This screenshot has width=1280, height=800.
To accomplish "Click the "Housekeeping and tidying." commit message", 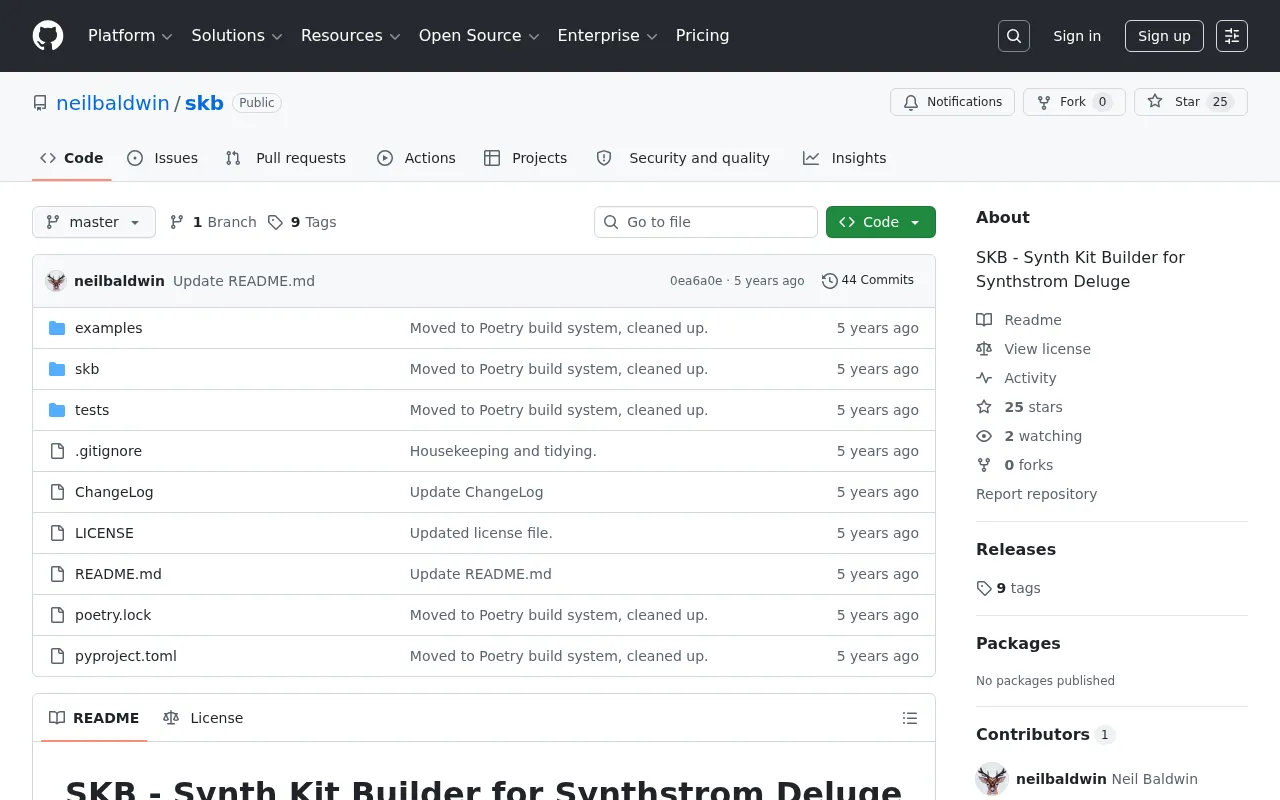I will (x=503, y=451).
